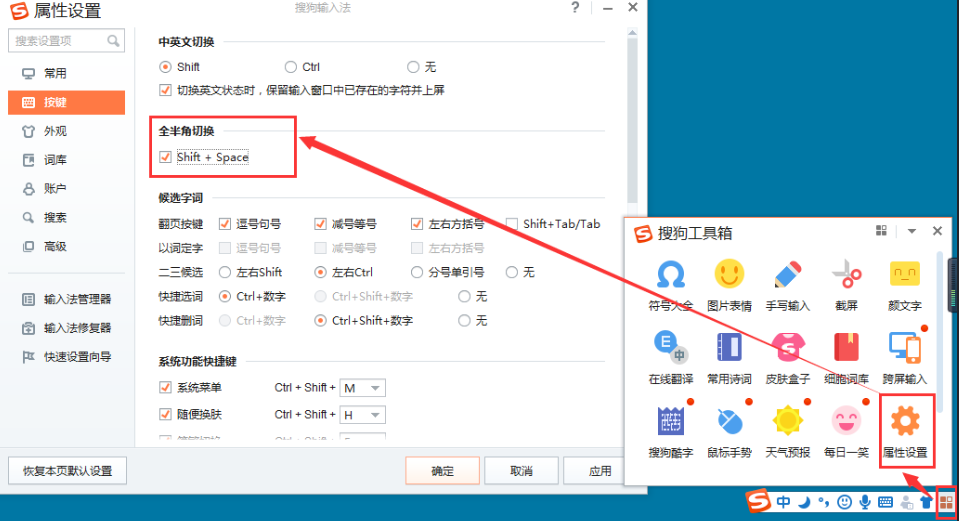Toggle 系统菜单 shortcut checkbox
The image size is (959, 521).
165,387
